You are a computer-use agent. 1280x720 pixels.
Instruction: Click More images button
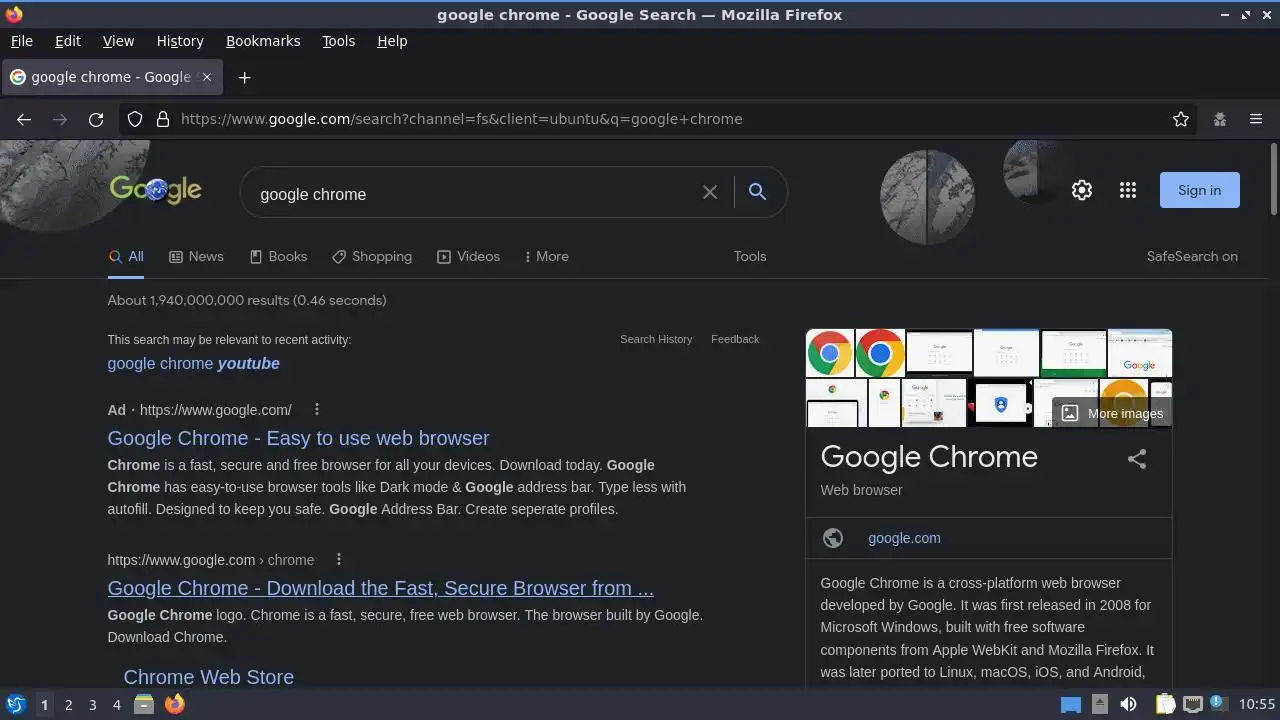tap(1112, 413)
